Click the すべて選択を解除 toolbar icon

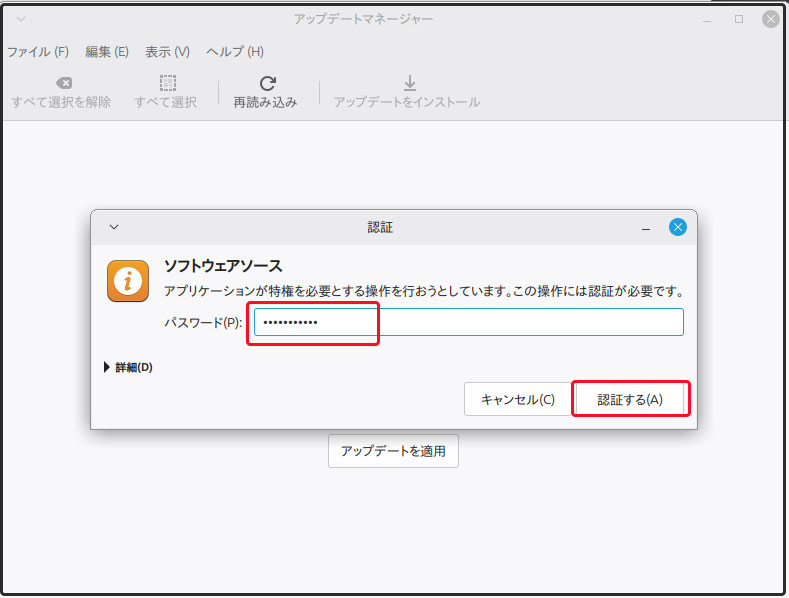[64, 83]
